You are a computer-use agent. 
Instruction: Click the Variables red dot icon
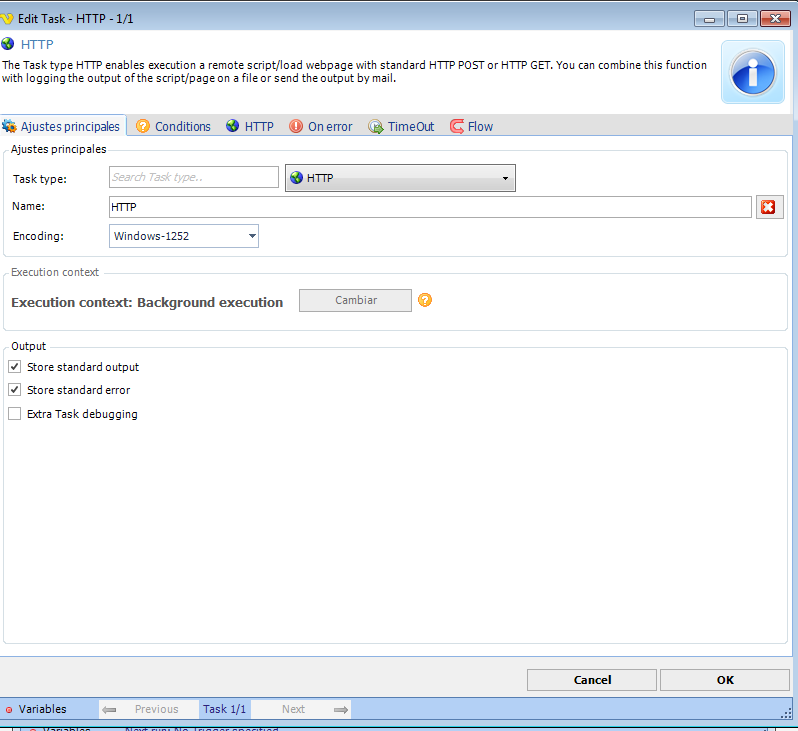coord(9,710)
